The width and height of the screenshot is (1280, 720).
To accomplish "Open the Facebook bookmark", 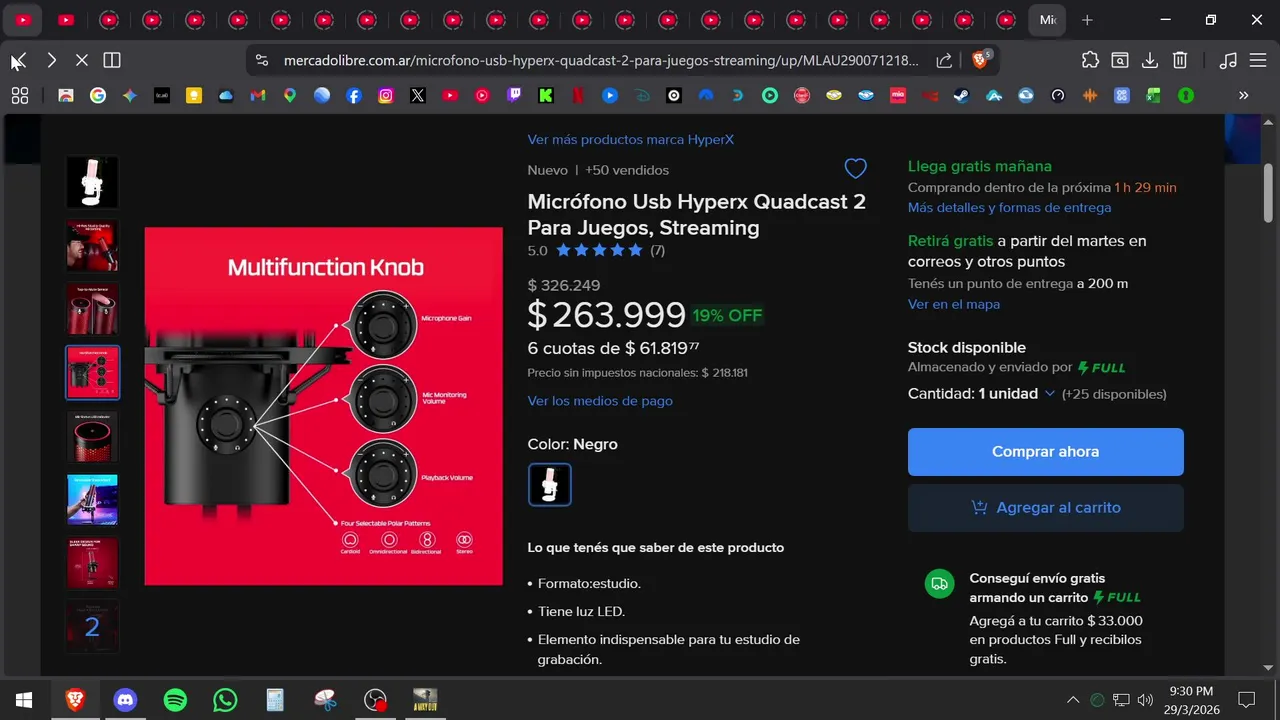I will click(354, 96).
